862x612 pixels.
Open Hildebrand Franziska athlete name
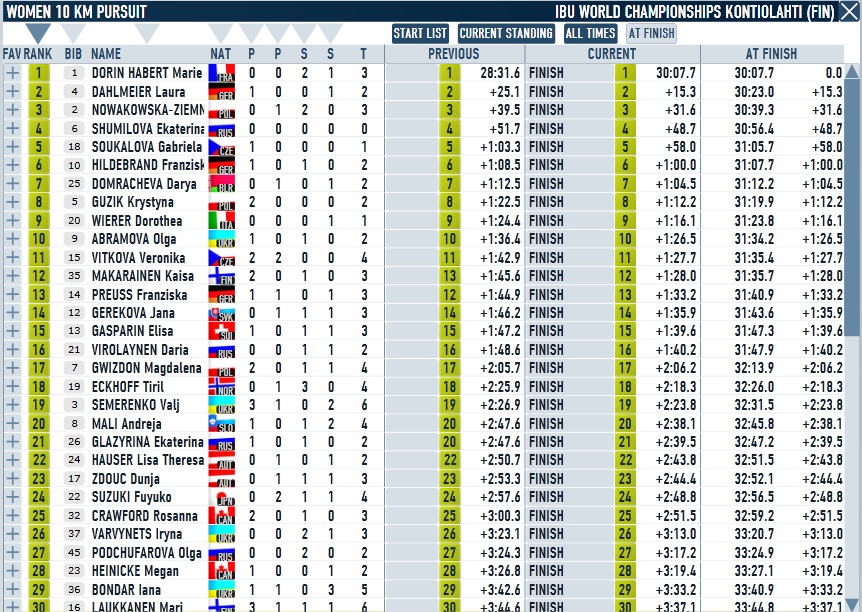pyautogui.click(x=148, y=165)
